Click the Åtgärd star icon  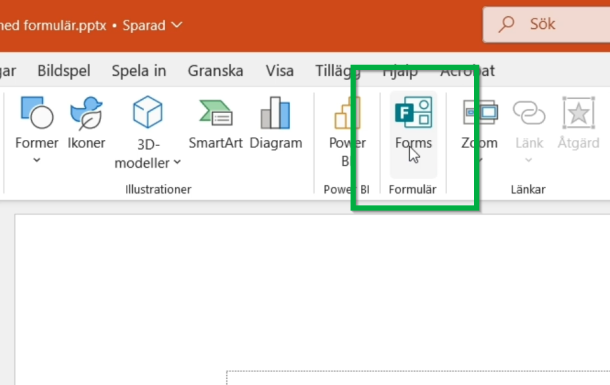tap(578, 113)
